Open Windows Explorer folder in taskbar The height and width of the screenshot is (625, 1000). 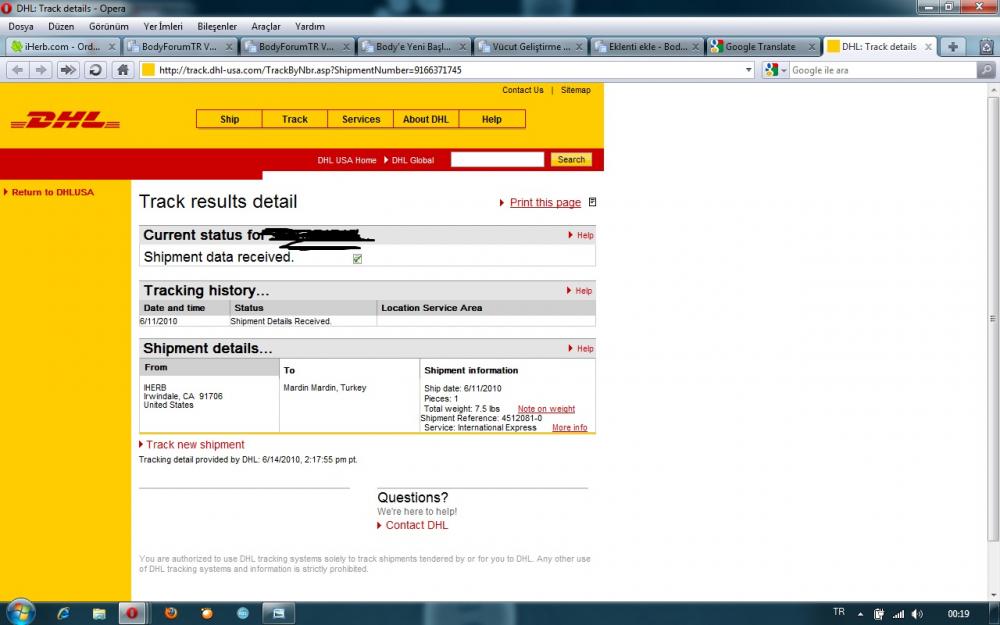99,614
